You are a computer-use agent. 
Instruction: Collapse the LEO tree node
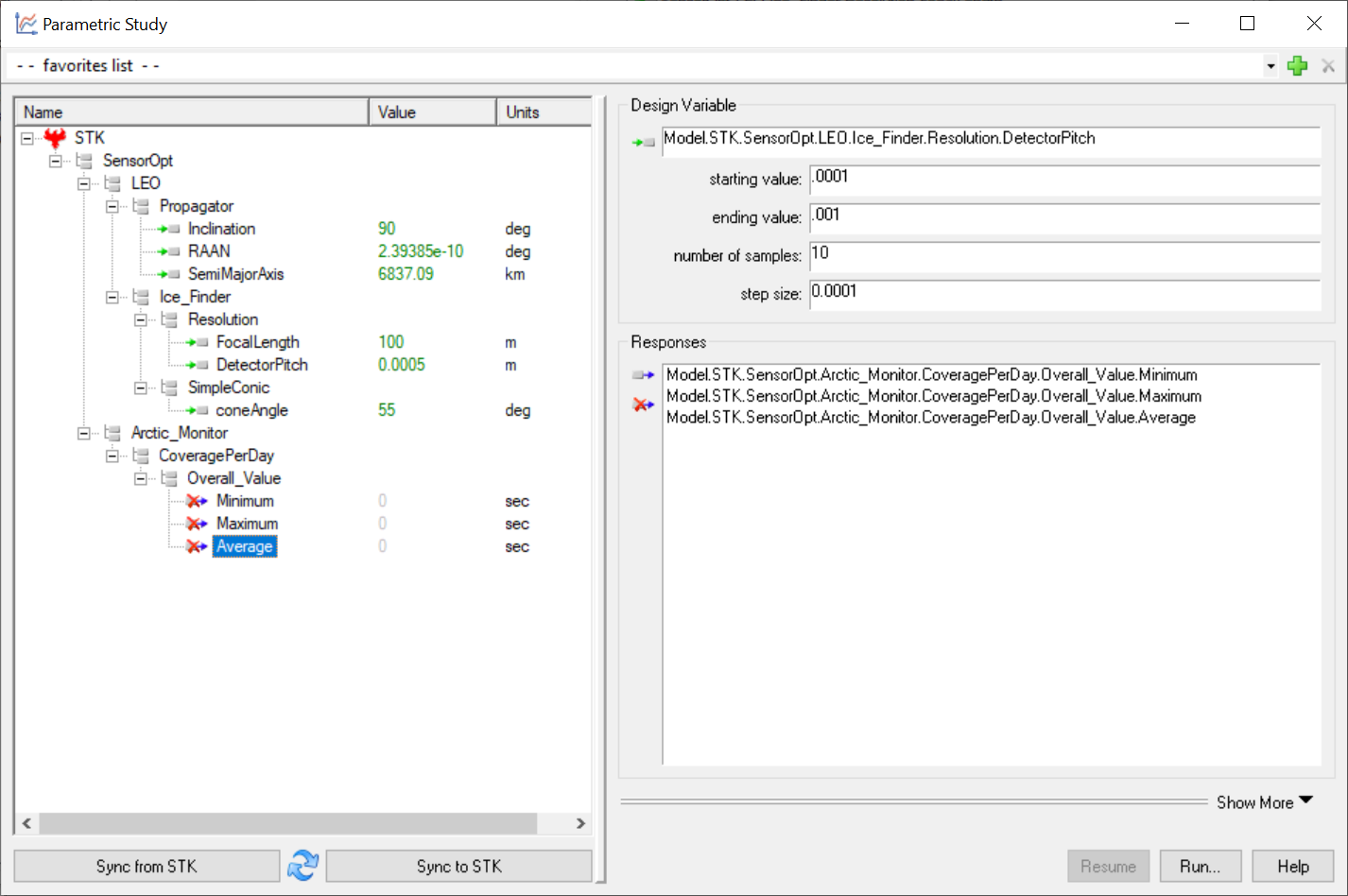(84, 183)
